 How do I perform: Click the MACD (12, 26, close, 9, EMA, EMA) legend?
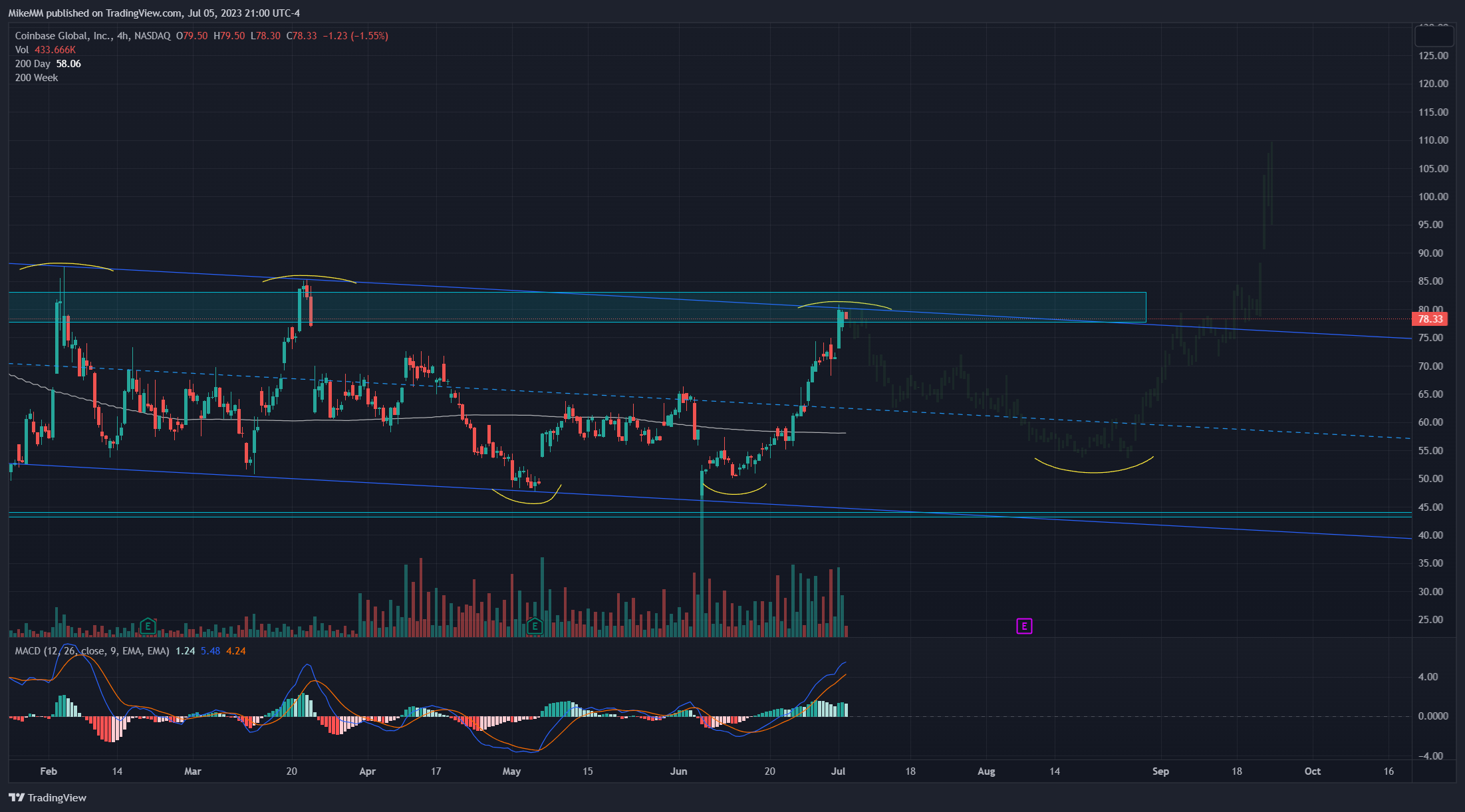pyautogui.click(x=92, y=651)
